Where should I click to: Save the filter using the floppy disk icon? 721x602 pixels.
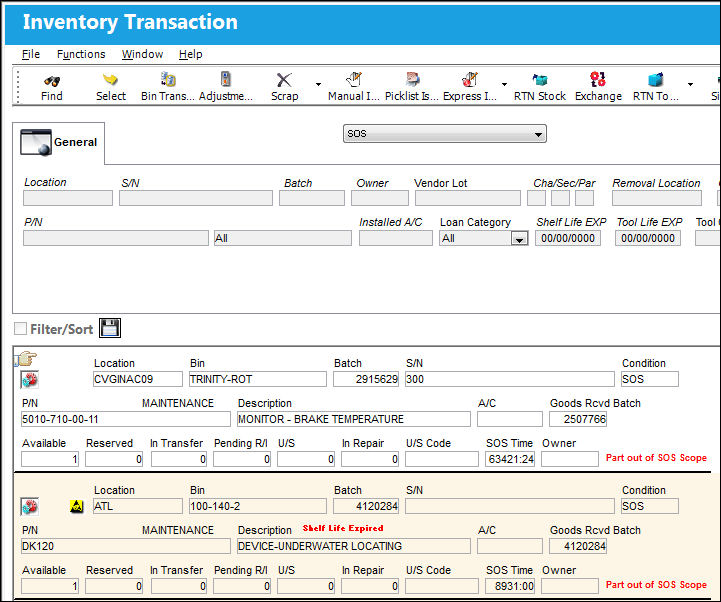point(110,328)
